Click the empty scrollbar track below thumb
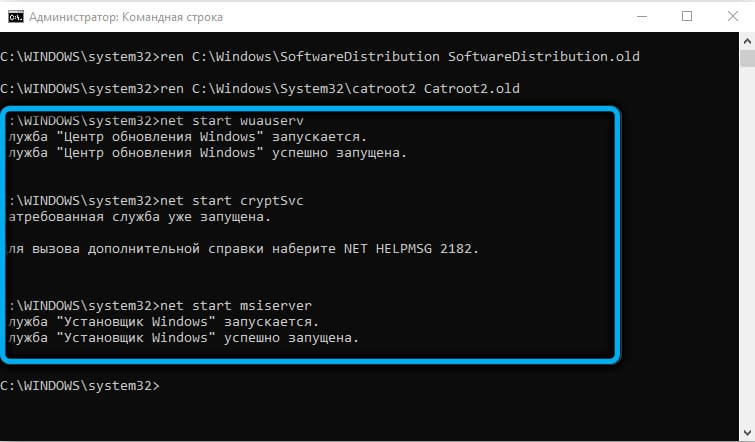The image size is (755, 442). click(x=747, y=246)
